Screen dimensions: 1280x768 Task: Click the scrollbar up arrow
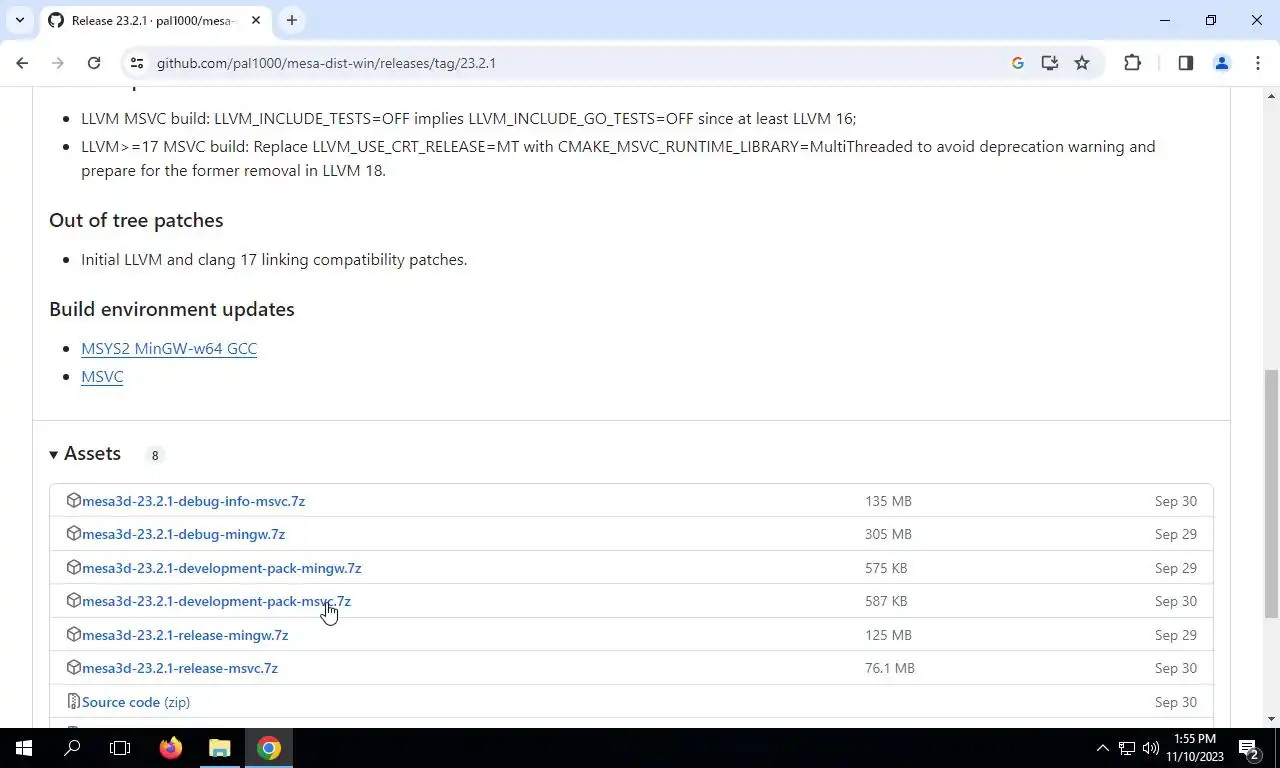(1271, 96)
